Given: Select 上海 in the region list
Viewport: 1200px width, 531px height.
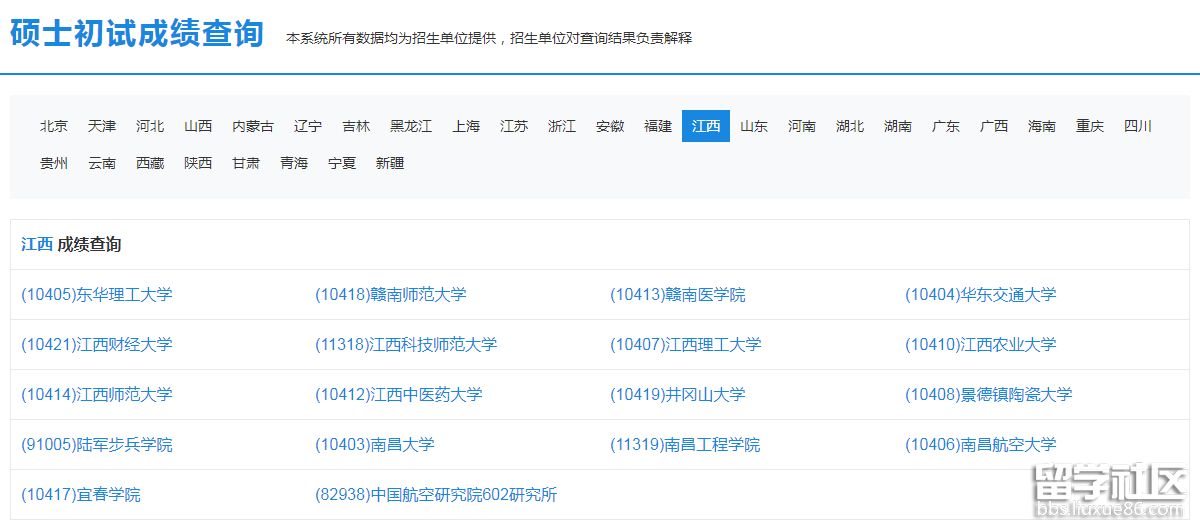Looking at the screenshot, I should tap(466, 126).
